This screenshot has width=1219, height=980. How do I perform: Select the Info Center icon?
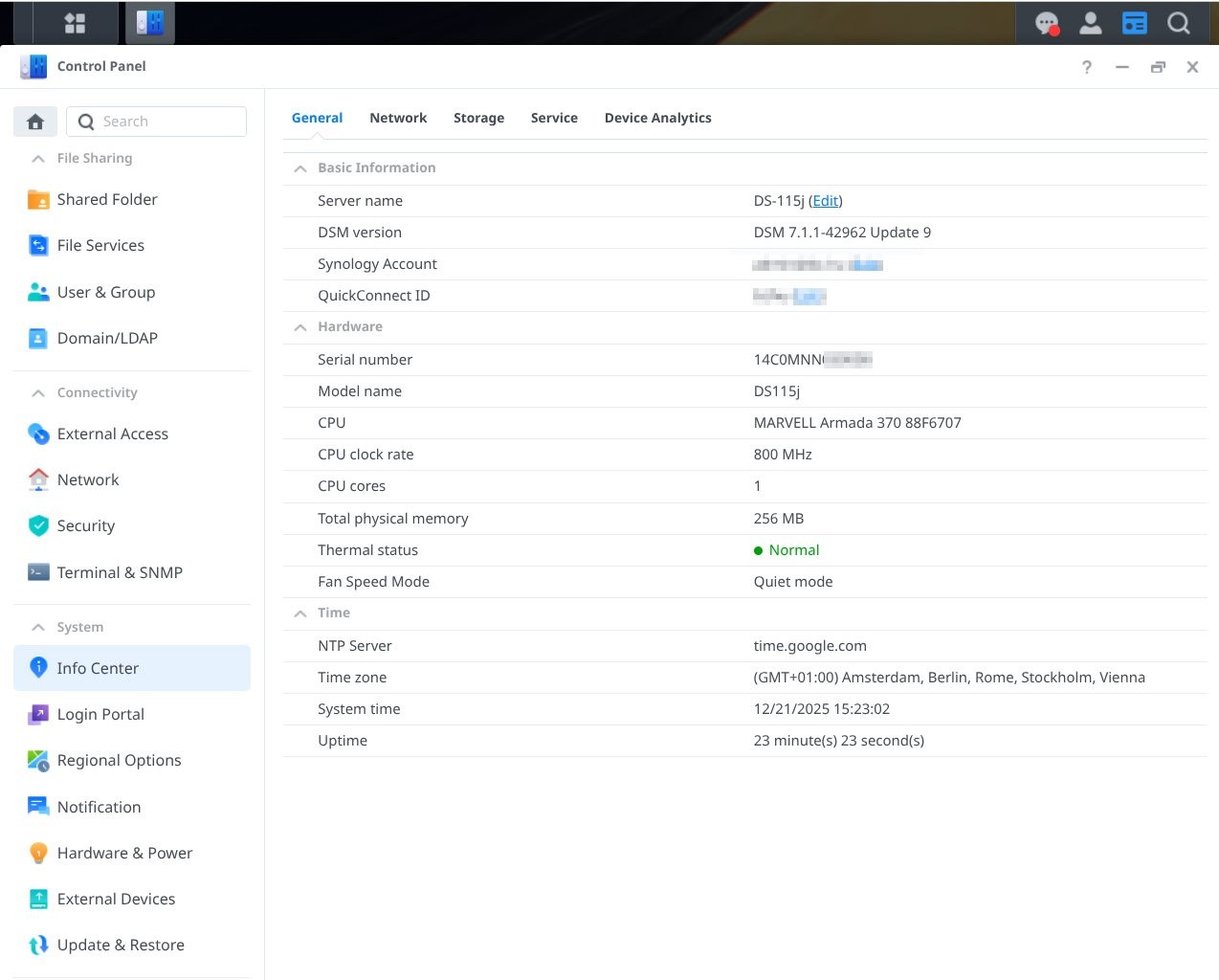coord(38,668)
